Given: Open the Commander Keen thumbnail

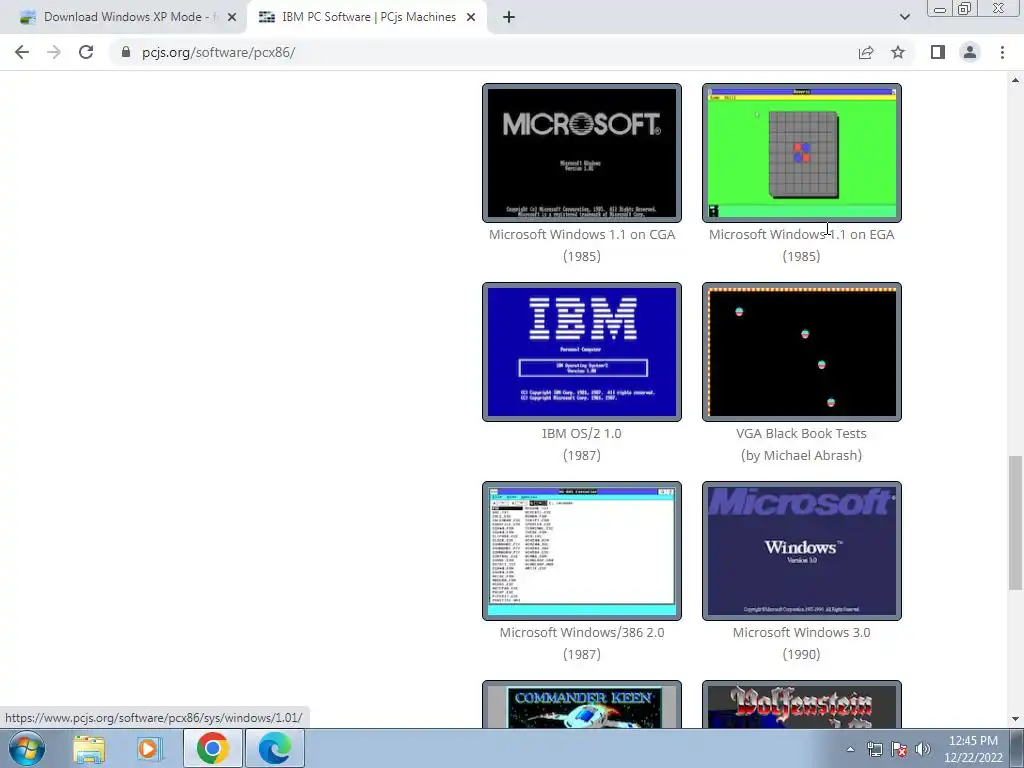Looking at the screenshot, I should pos(581,705).
